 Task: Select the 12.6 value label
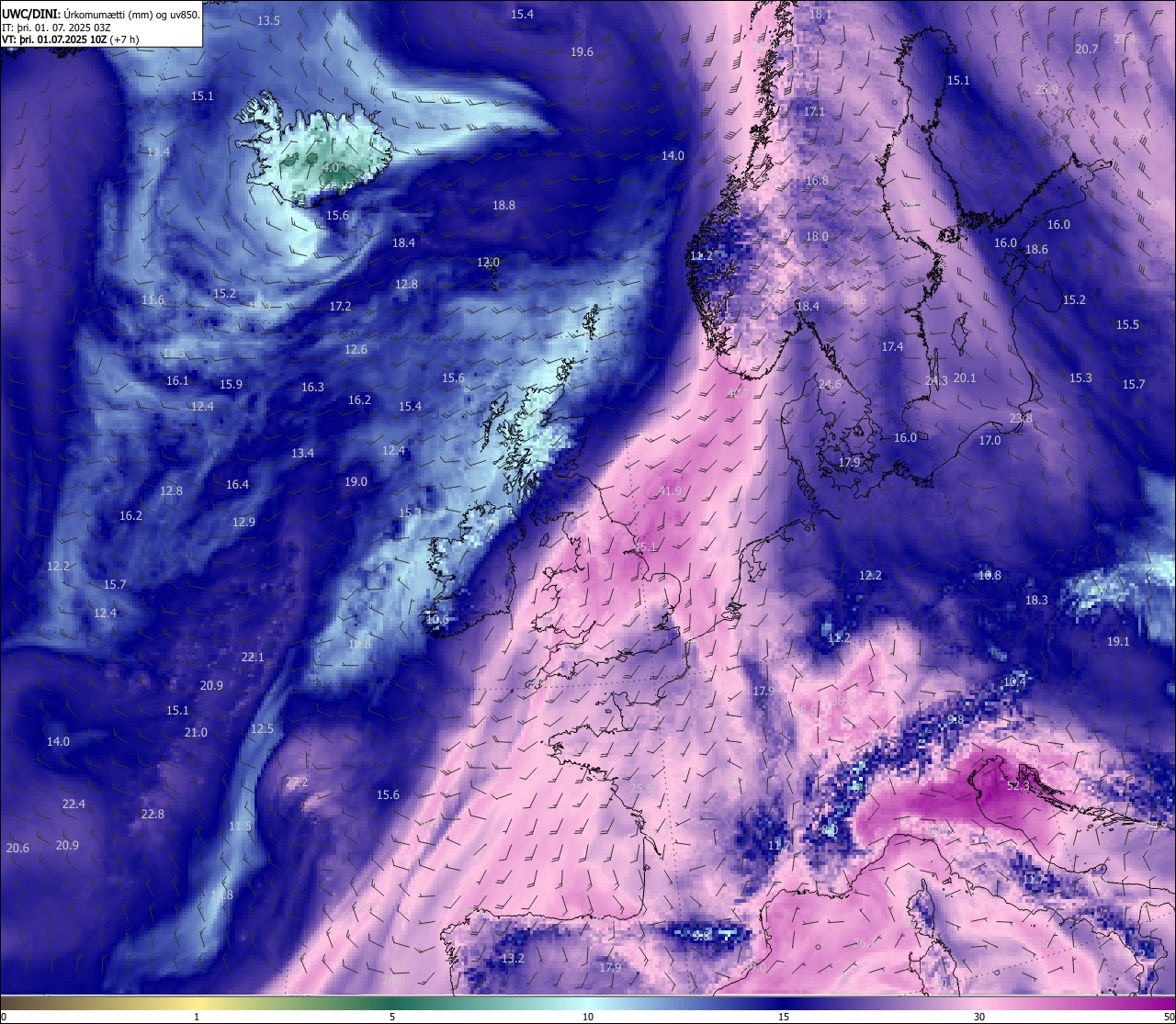pyautogui.click(x=356, y=350)
